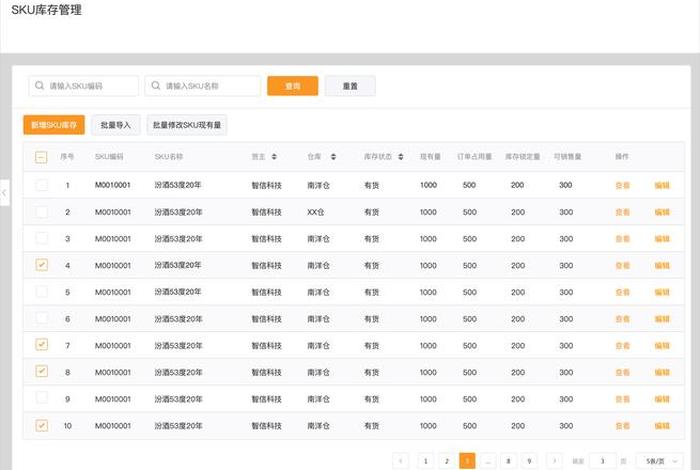This screenshot has height=470, width=700.
Task: Uncheck the checkbox for row 8
Action: (x=42, y=371)
